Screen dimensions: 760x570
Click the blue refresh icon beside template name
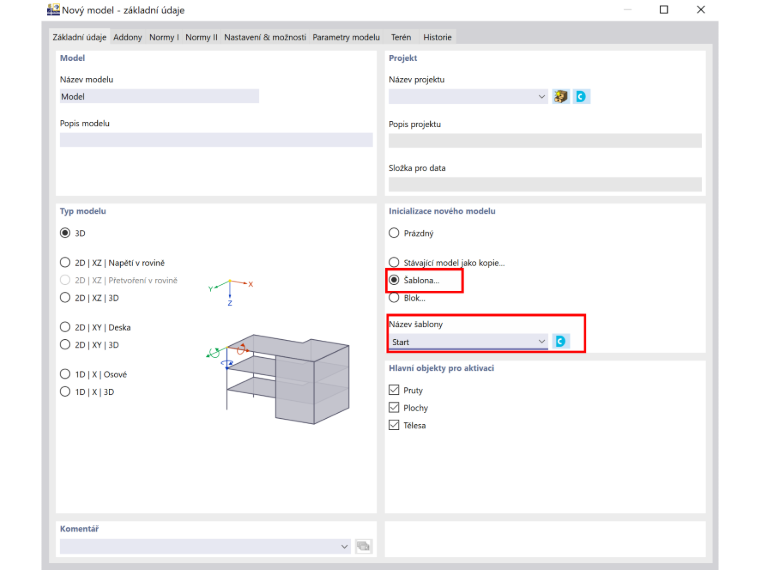(x=561, y=341)
